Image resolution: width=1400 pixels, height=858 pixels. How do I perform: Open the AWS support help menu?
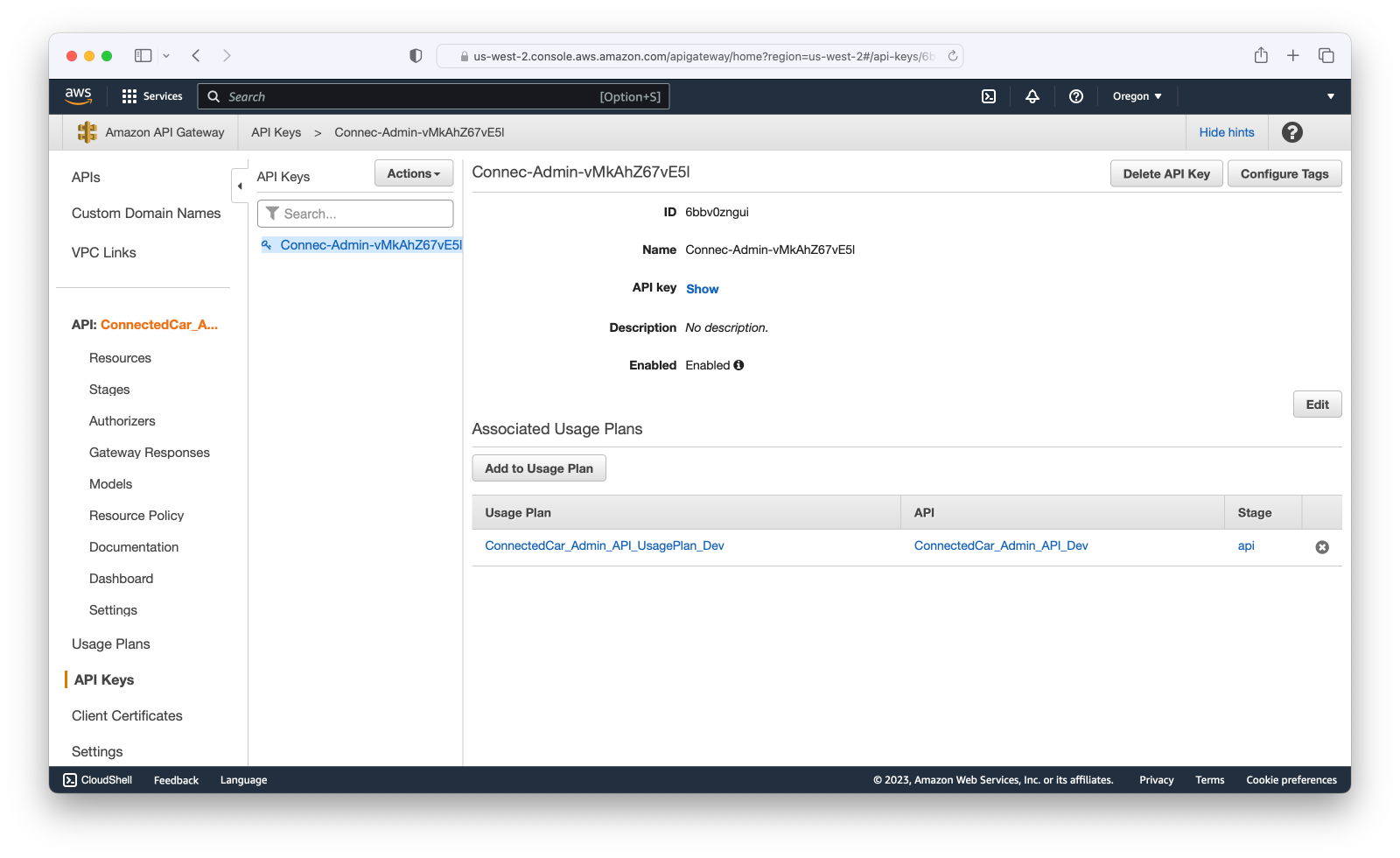coord(1076,96)
